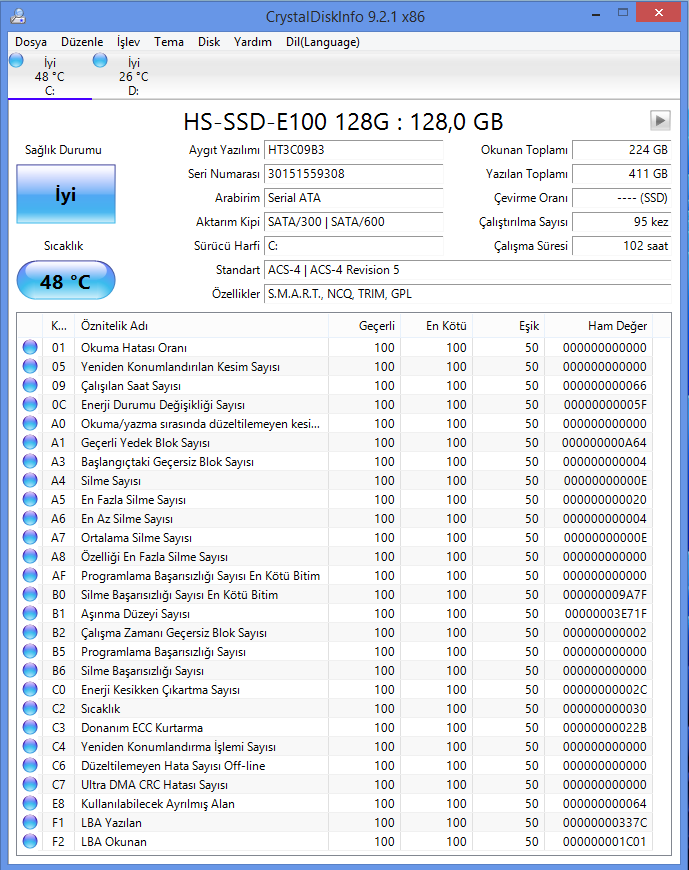
Task: Click the Geçerli column header
Action: click(364, 326)
